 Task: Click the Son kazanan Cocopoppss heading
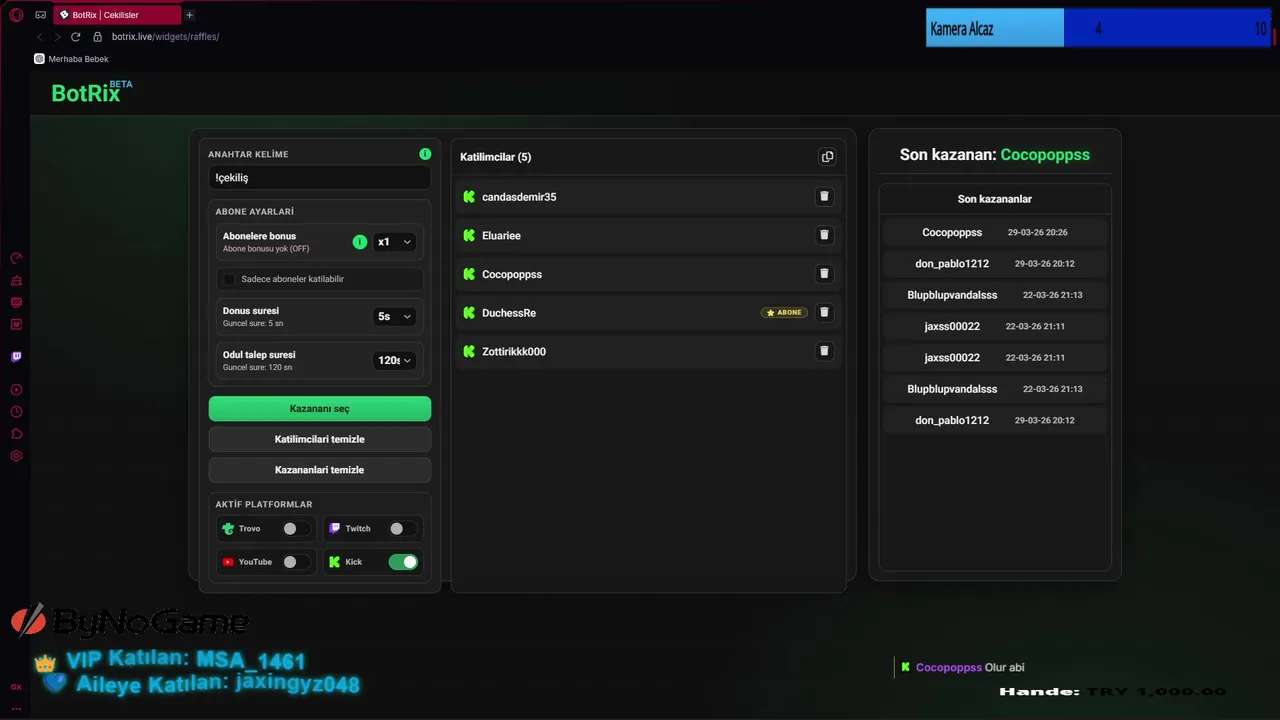coord(995,155)
